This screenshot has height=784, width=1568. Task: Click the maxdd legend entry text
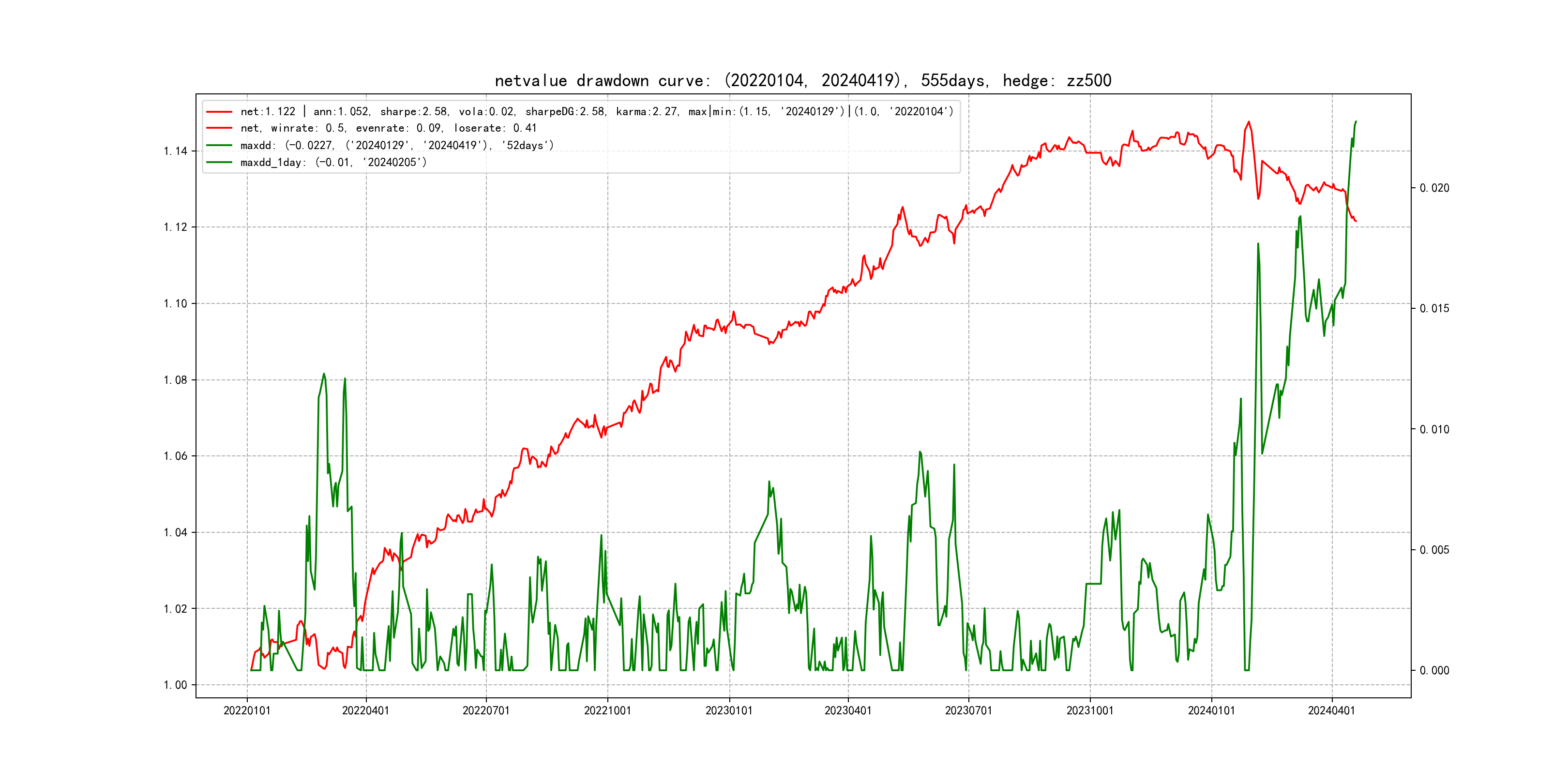pos(397,146)
